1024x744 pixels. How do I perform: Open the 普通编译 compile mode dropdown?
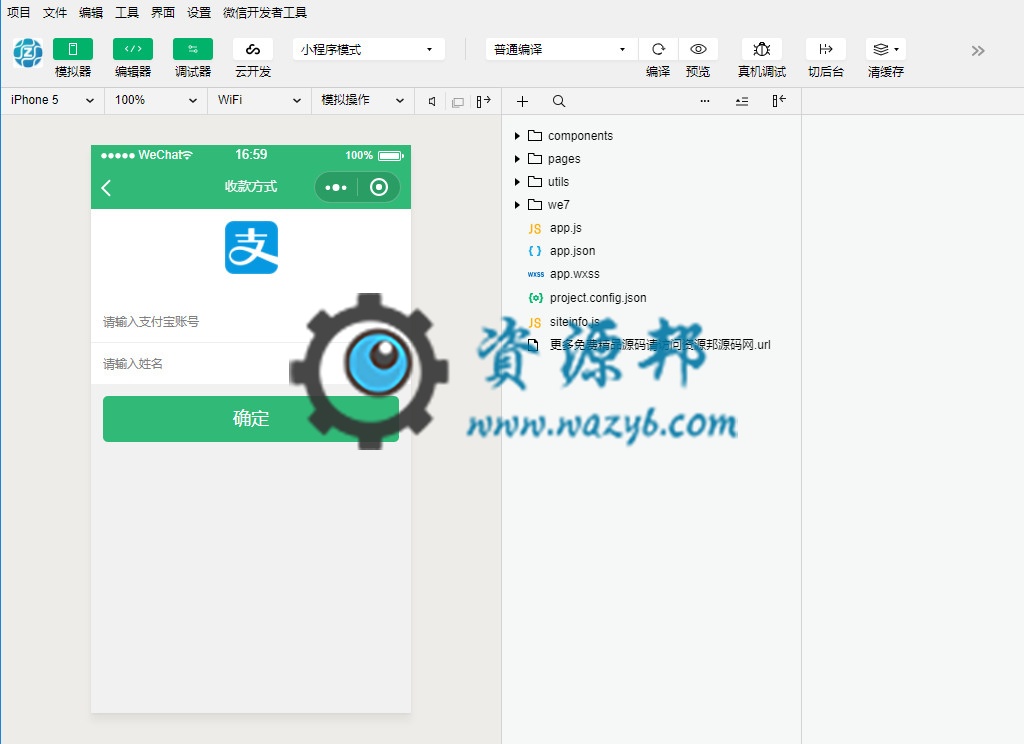tap(562, 49)
